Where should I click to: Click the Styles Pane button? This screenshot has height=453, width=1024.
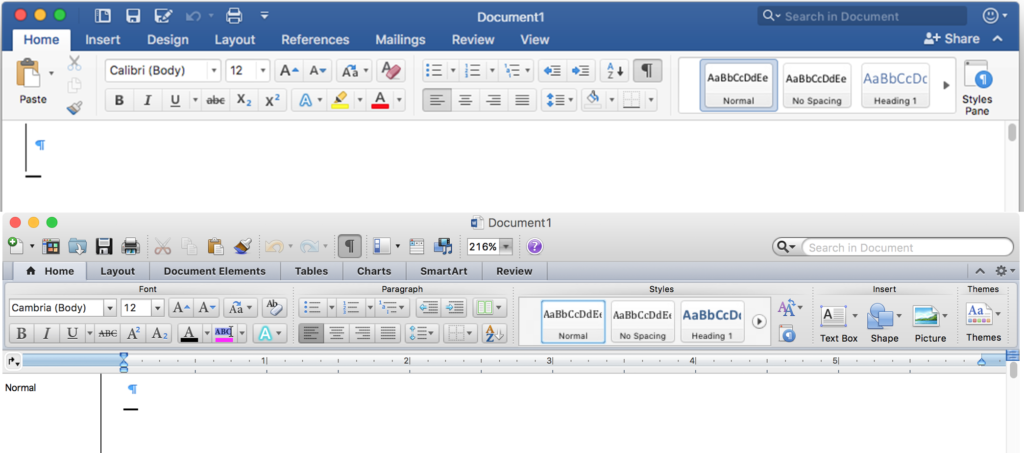[976, 86]
